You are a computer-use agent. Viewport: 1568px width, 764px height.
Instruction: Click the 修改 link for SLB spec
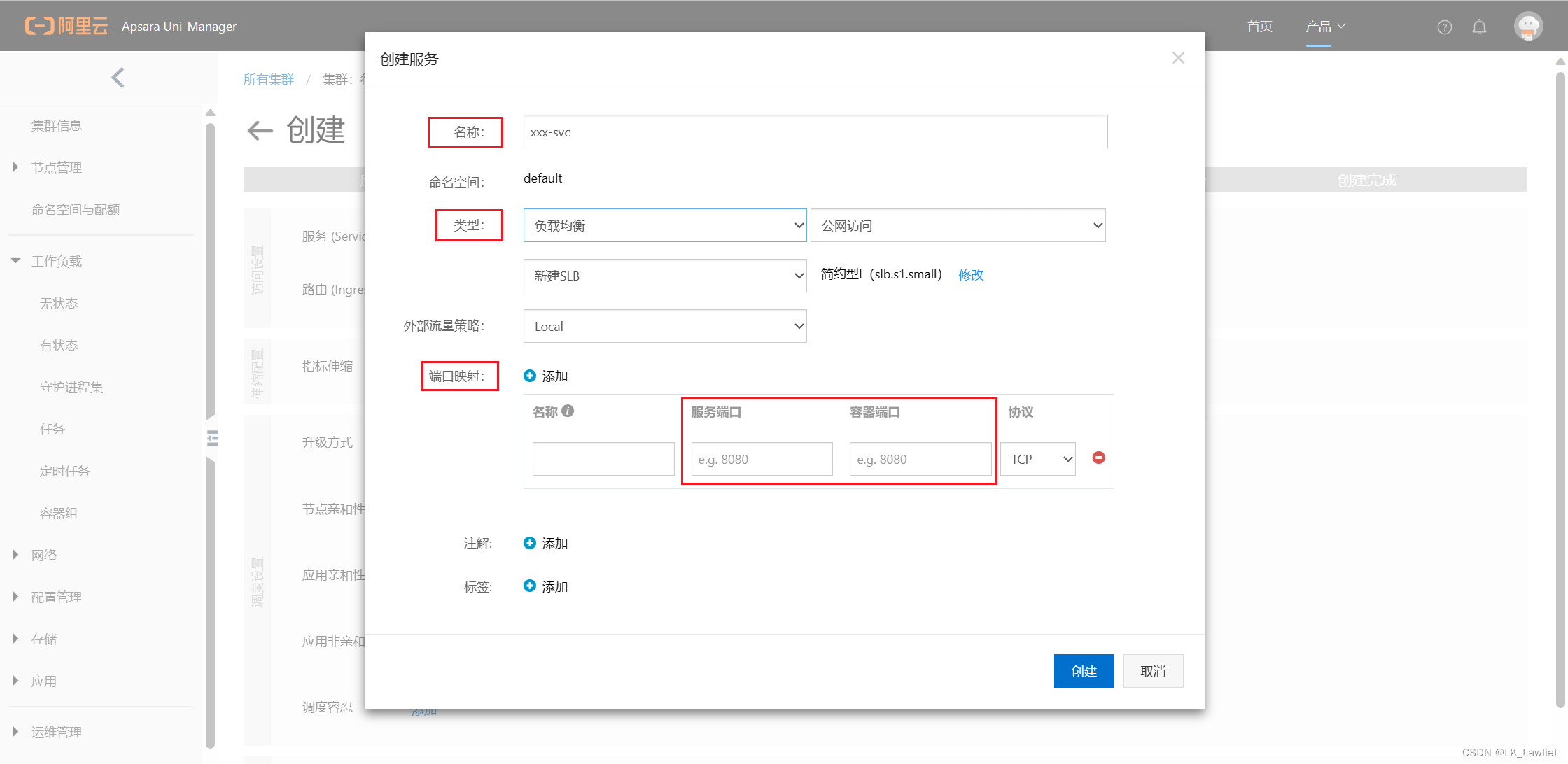[971, 275]
